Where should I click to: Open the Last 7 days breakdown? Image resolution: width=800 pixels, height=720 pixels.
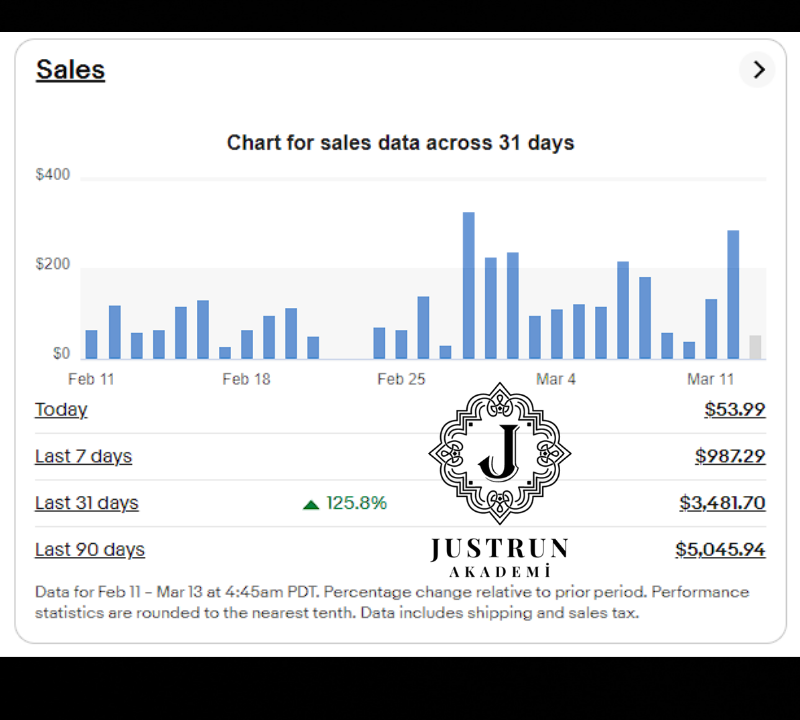(83, 456)
